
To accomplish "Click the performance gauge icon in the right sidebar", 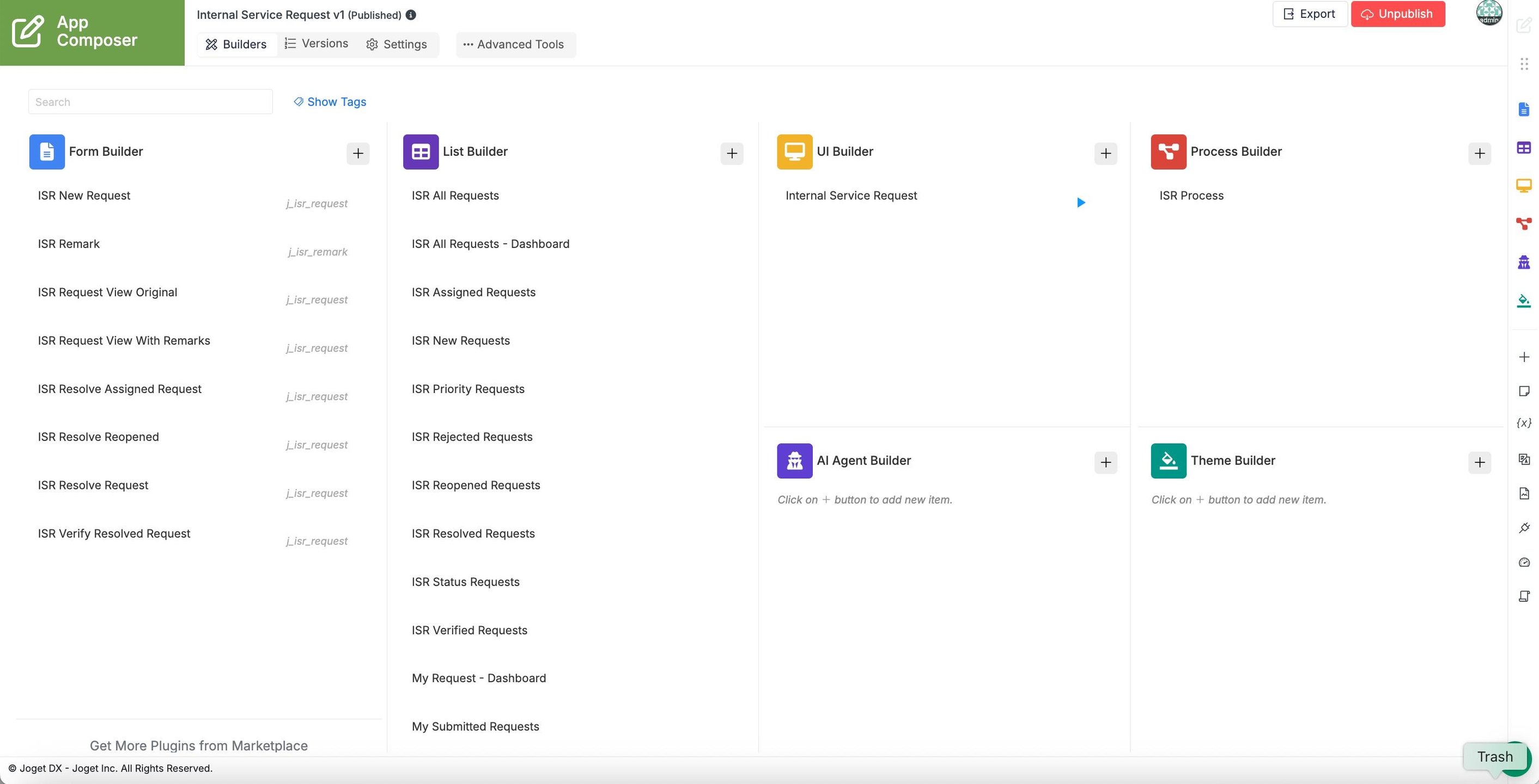I will 1523,562.
